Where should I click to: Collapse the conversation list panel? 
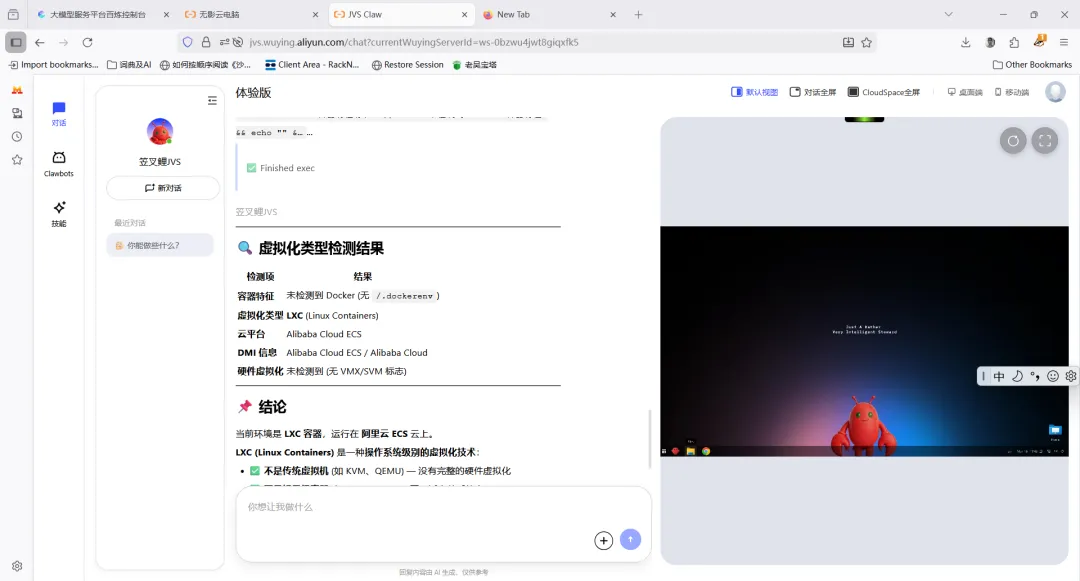[x=212, y=101]
